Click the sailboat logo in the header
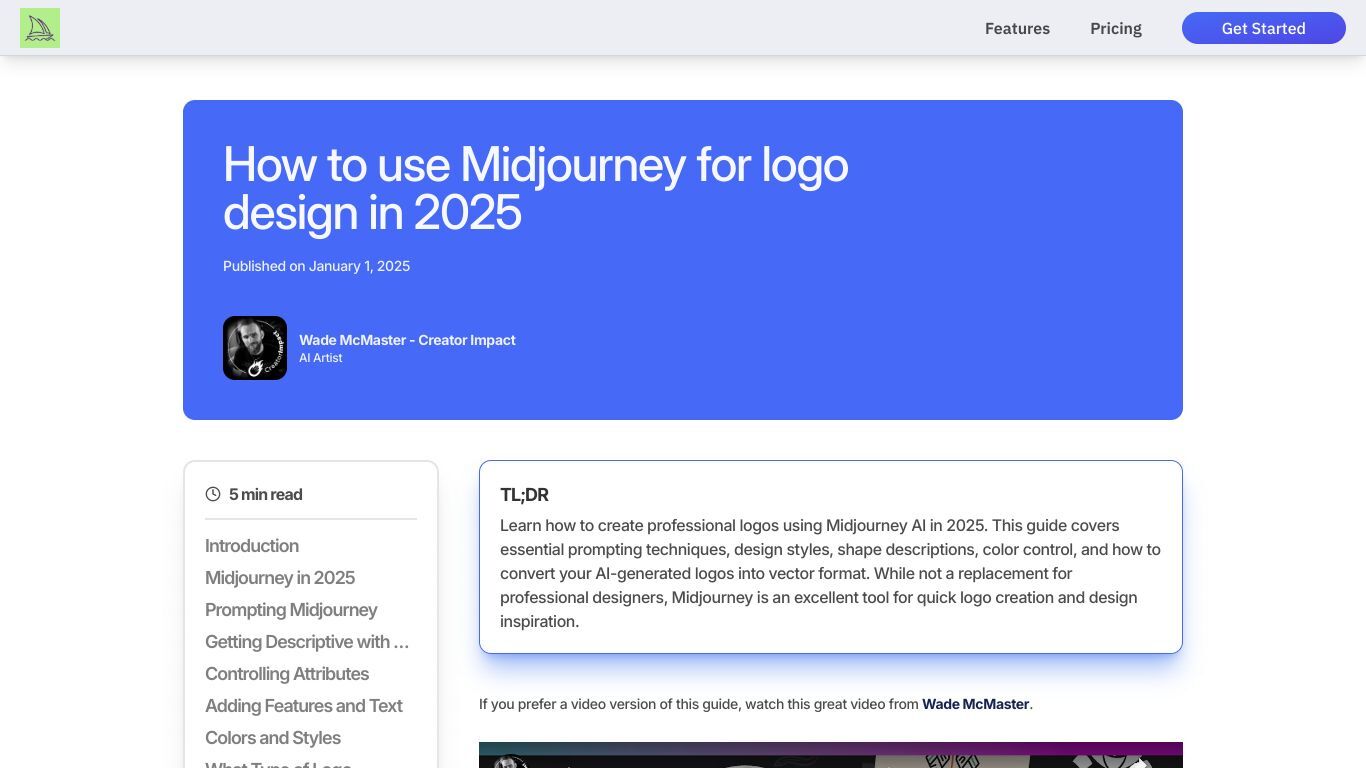Screen dimensions: 1366x768 [x=40, y=28]
